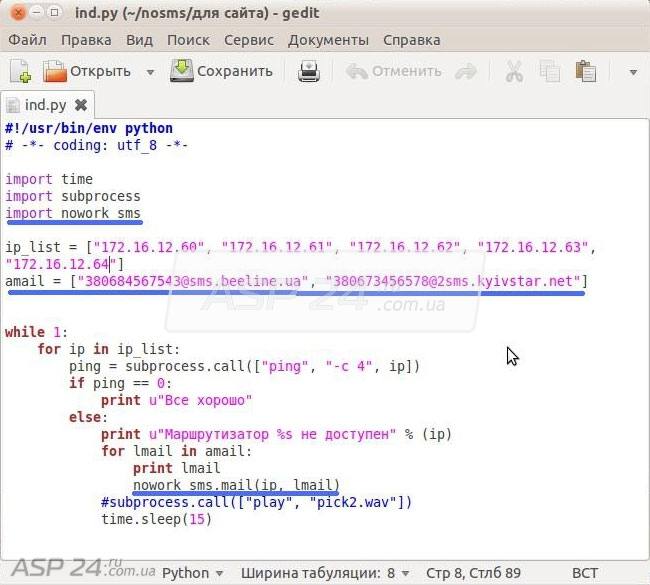Click the Отменить undo button
Viewport: 650px width, 585px height.
click(x=394, y=71)
